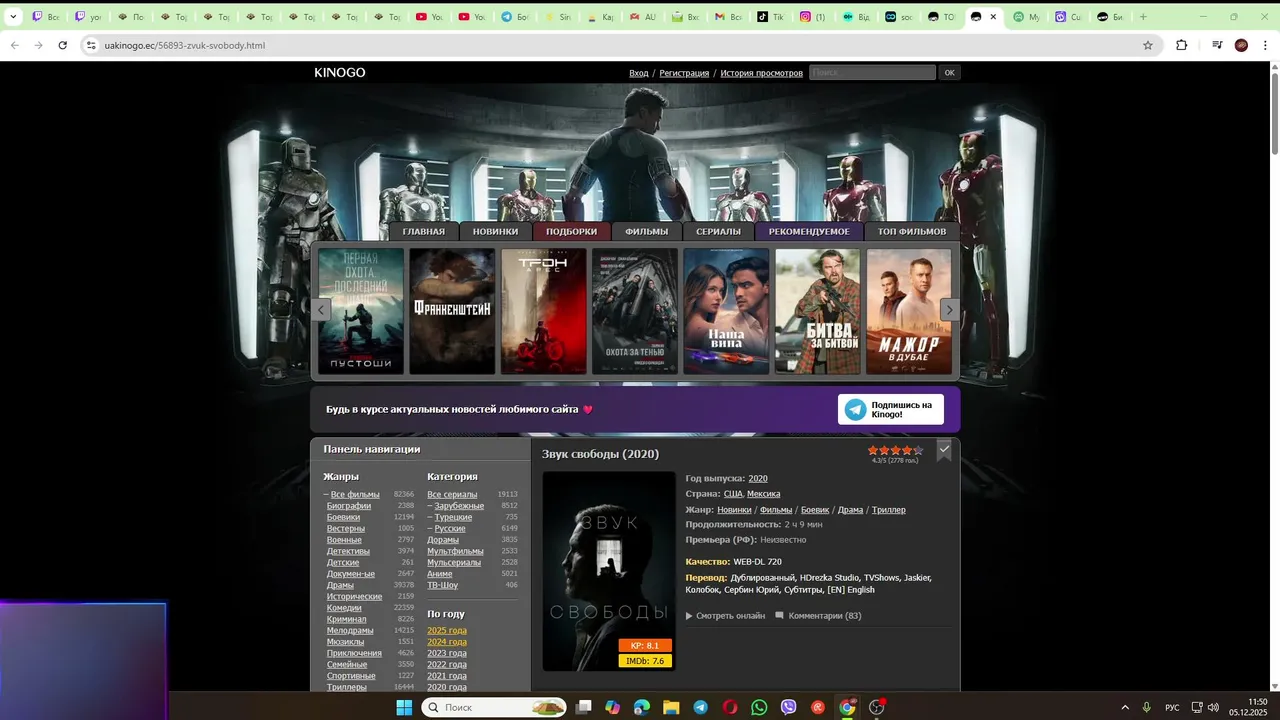Image resolution: width=1280 pixels, height=720 pixels.
Task: Focus the site search field
Action: pos(872,72)
